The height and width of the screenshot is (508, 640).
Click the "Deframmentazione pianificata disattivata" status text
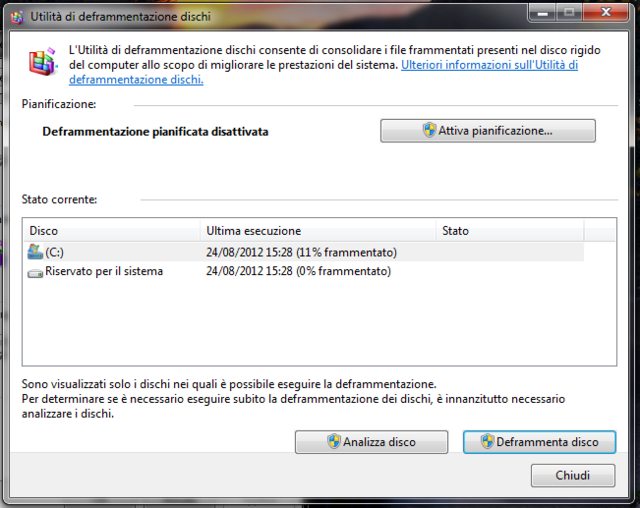155,131
